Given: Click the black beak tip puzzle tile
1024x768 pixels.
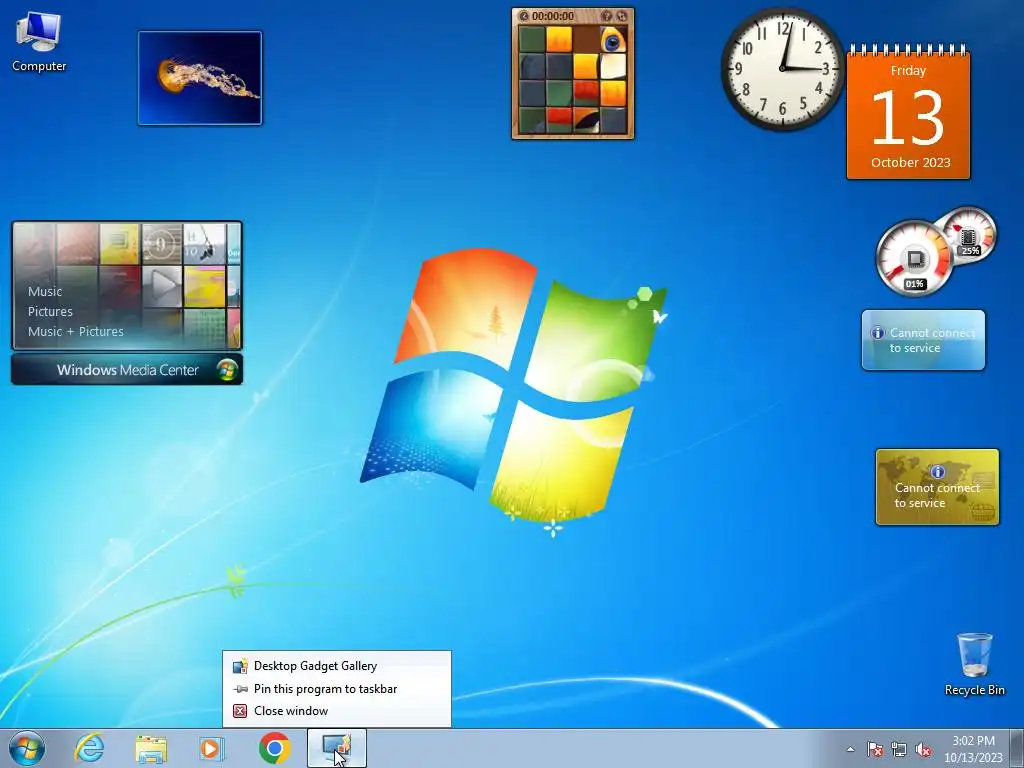Looking at the screenshot, I should tap(586, 120).
